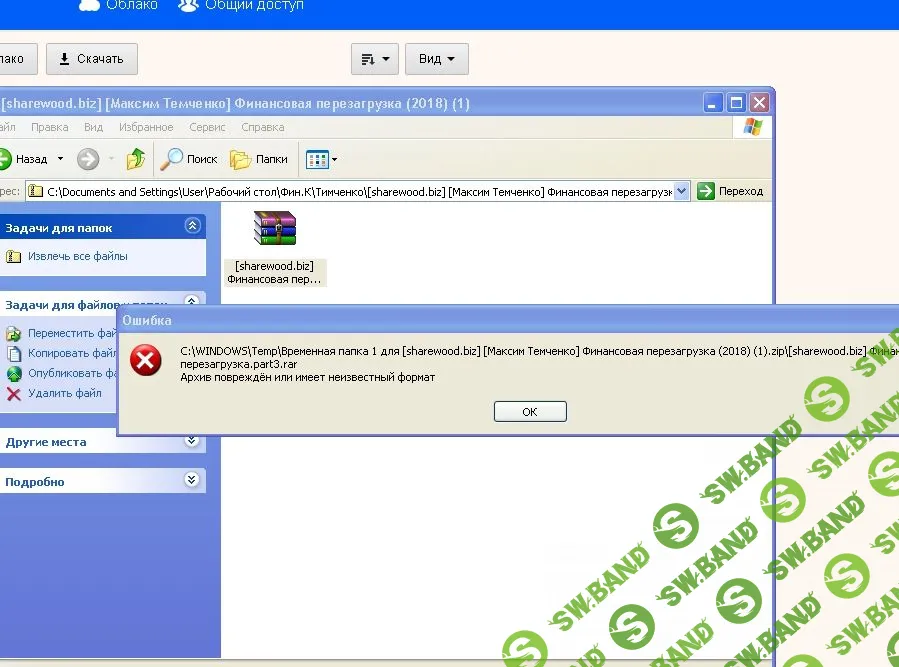The image size is (899, 667).
Task: Open the Вид dropdown in cloud toolbar
Action: 437,59
